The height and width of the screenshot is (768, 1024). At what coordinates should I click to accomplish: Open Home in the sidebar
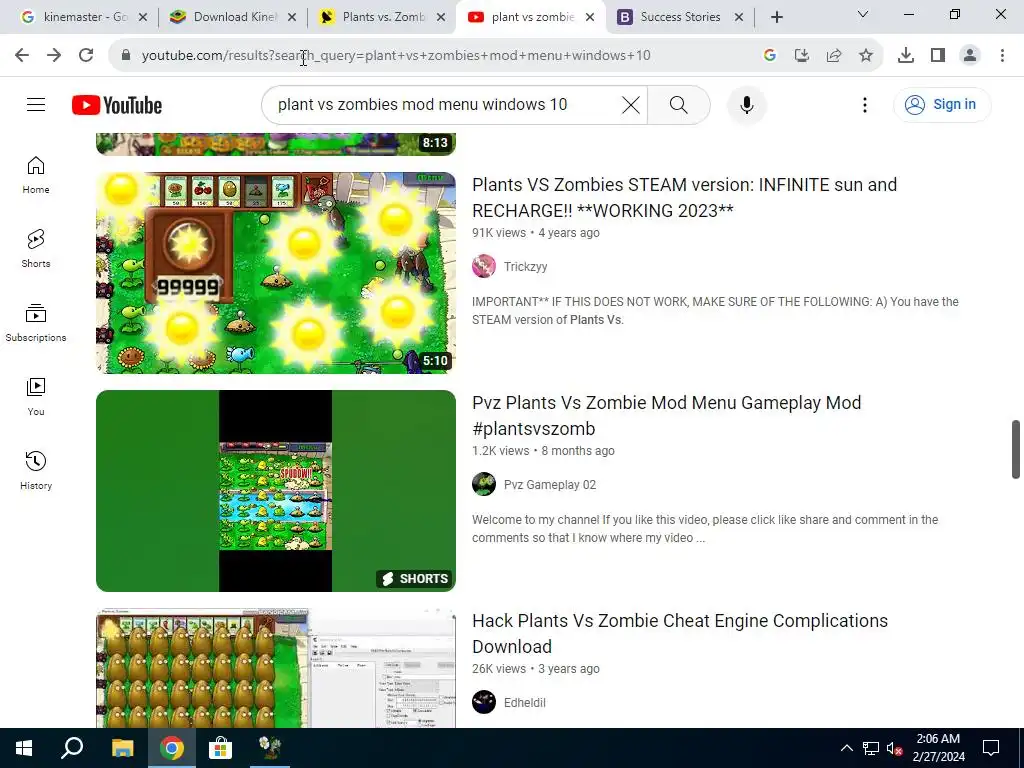[x=36, y=175]
